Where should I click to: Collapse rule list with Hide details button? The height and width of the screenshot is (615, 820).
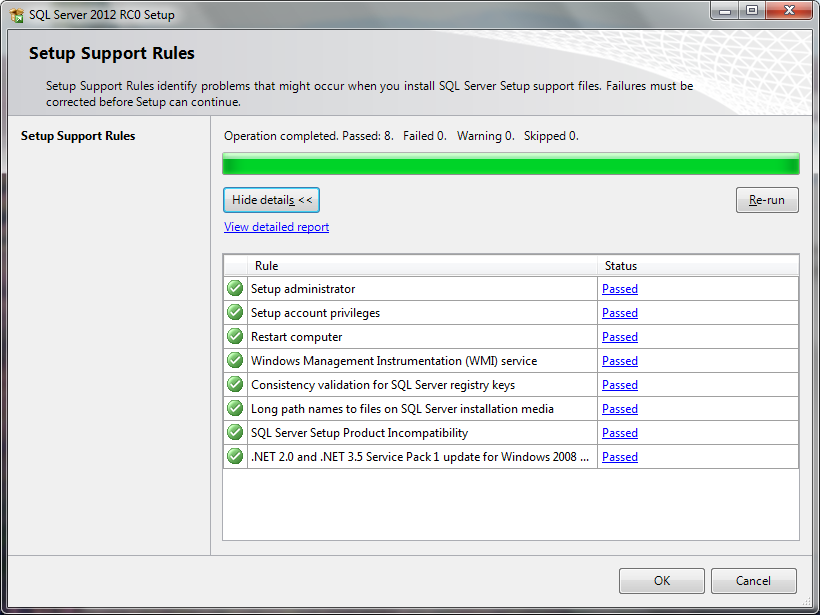pos(271,200)
